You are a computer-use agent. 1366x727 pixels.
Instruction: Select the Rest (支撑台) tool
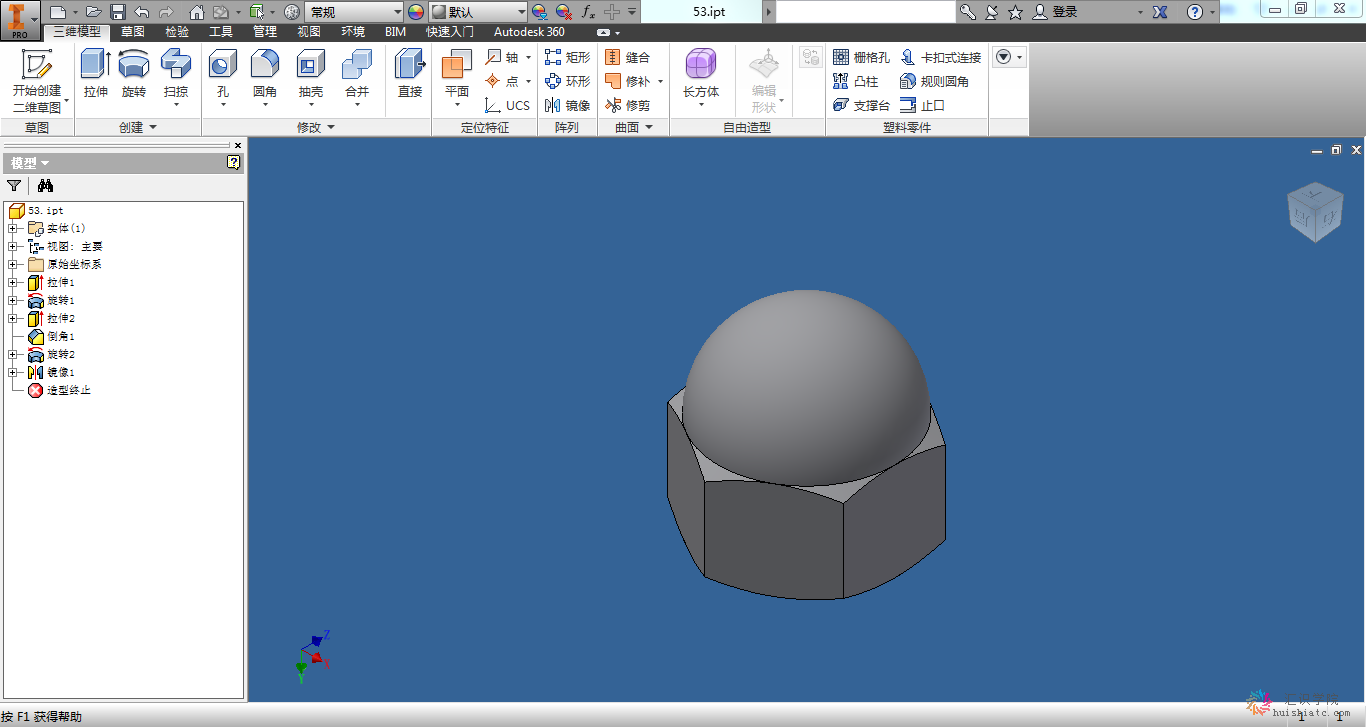[x=862, y=105]
